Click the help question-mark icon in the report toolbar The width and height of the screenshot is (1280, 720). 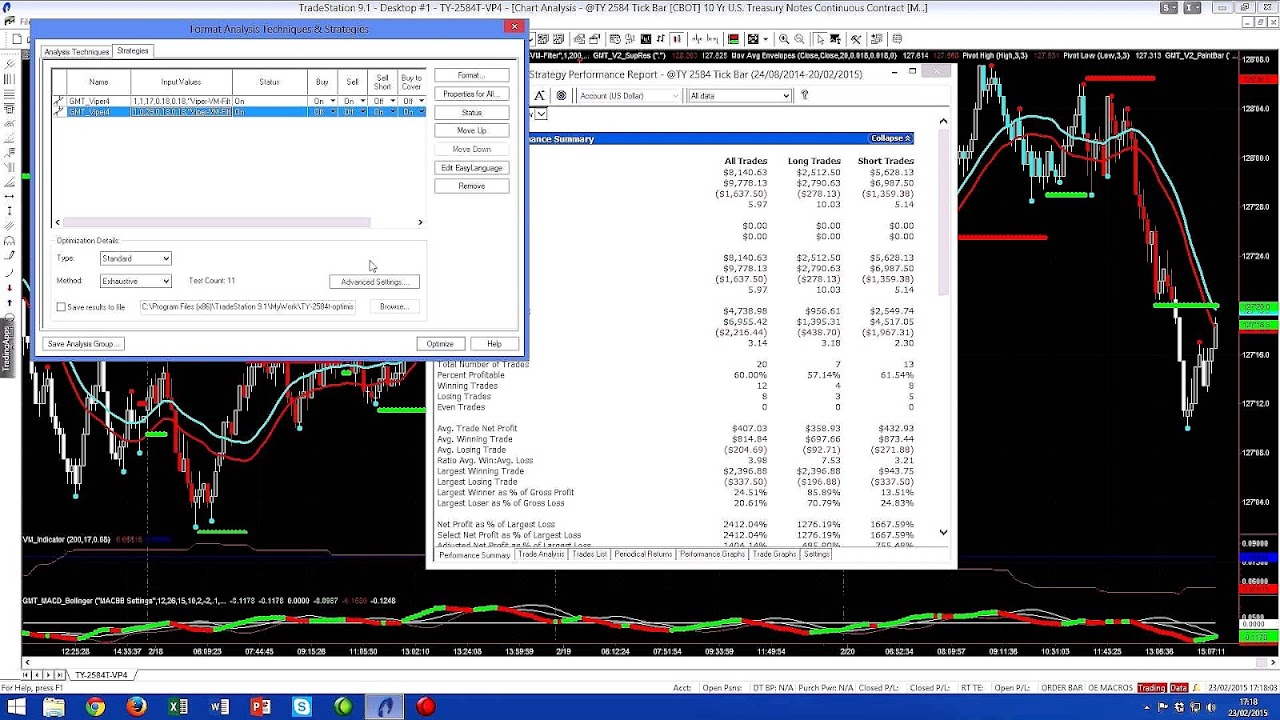(x=805, y=95)
